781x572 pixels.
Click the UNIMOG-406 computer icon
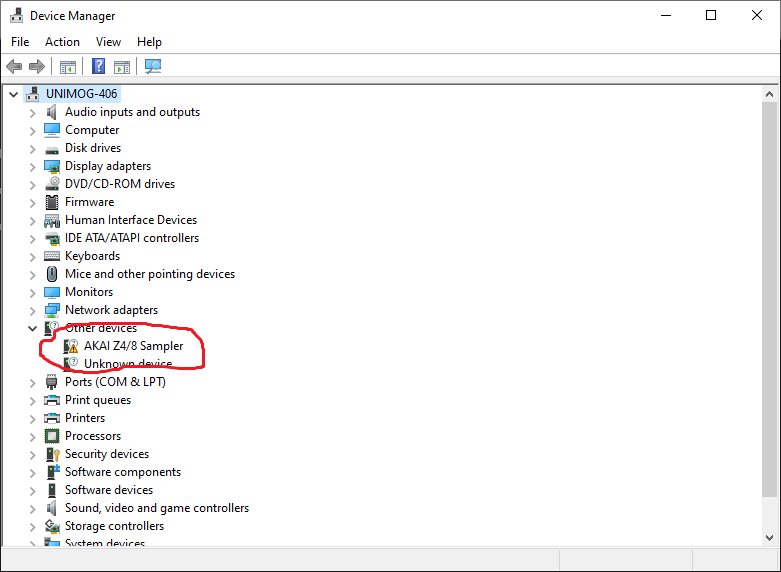tap(32, 94)
